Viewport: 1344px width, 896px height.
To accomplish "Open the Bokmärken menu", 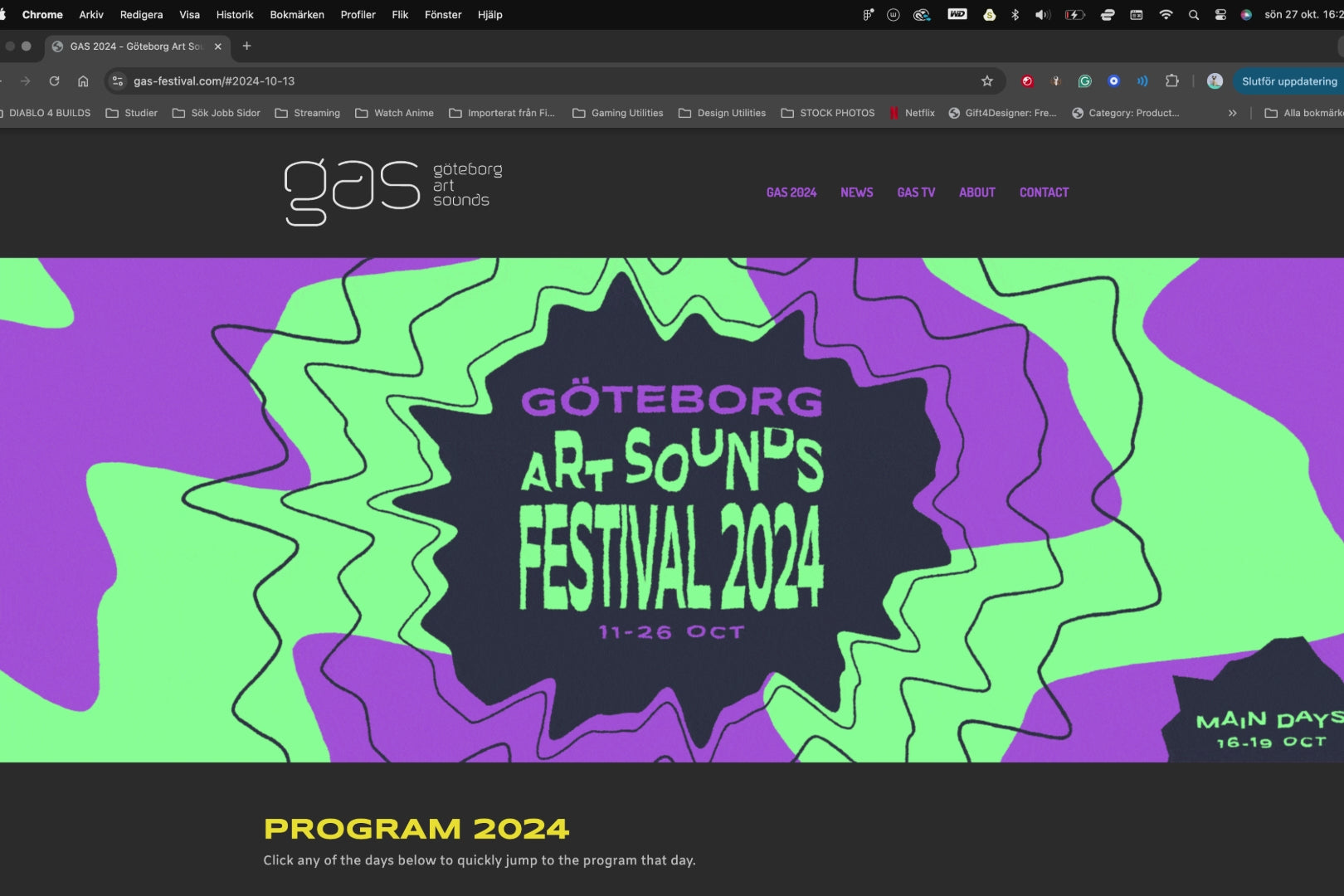I will (x=296, y=15).
